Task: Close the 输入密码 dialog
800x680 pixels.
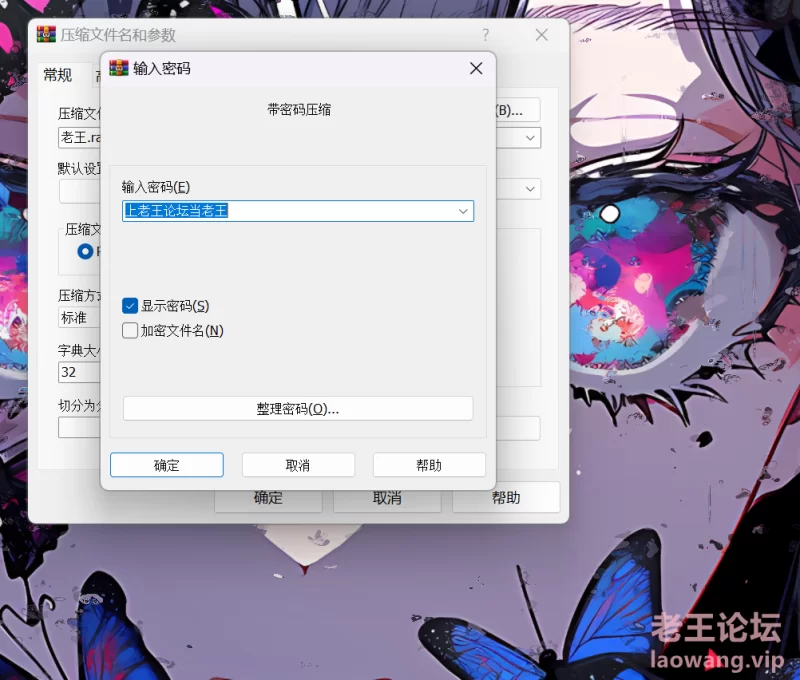Action: click(476, 68)
